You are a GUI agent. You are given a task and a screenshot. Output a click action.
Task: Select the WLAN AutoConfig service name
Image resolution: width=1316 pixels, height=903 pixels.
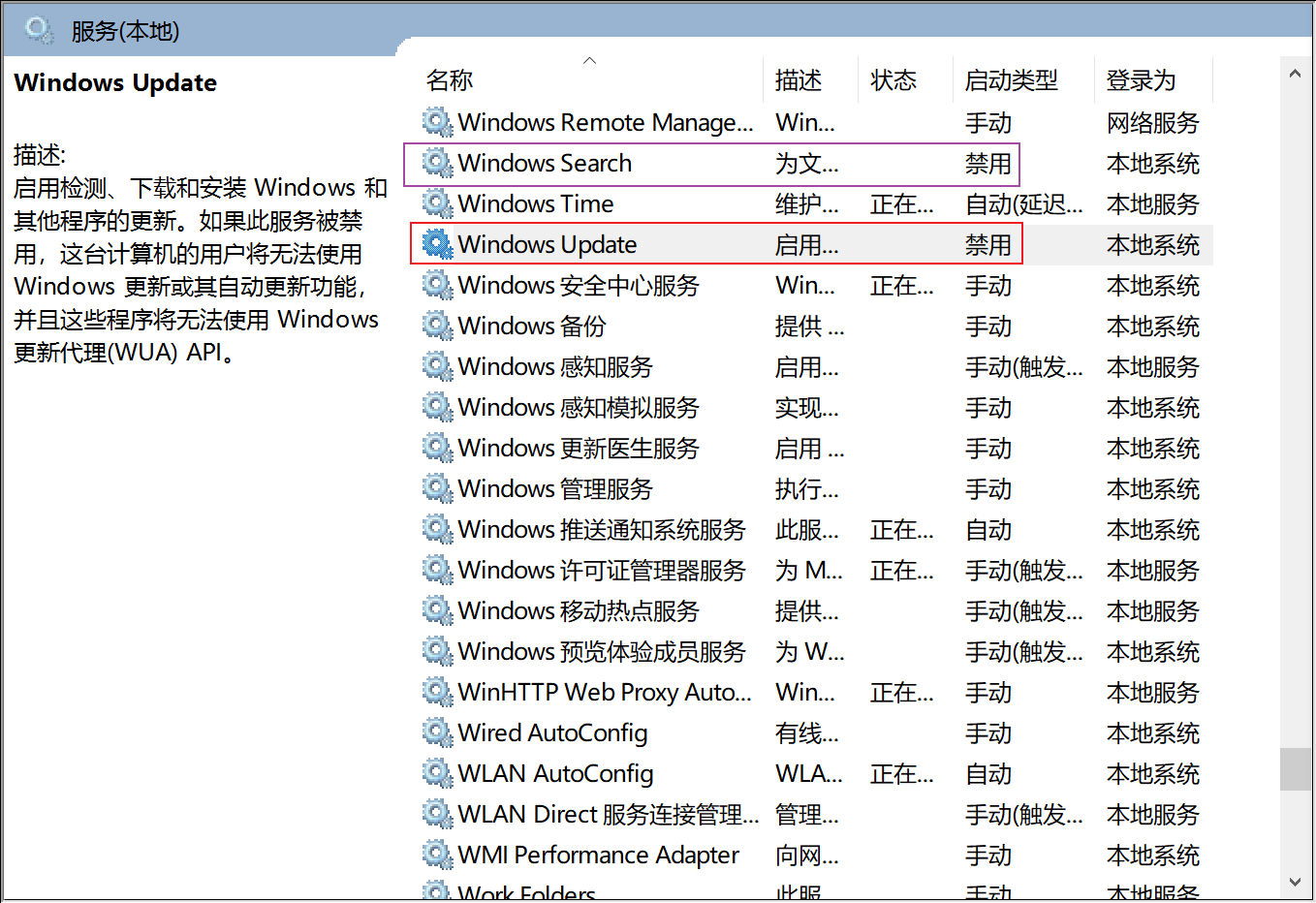(555, 773)
